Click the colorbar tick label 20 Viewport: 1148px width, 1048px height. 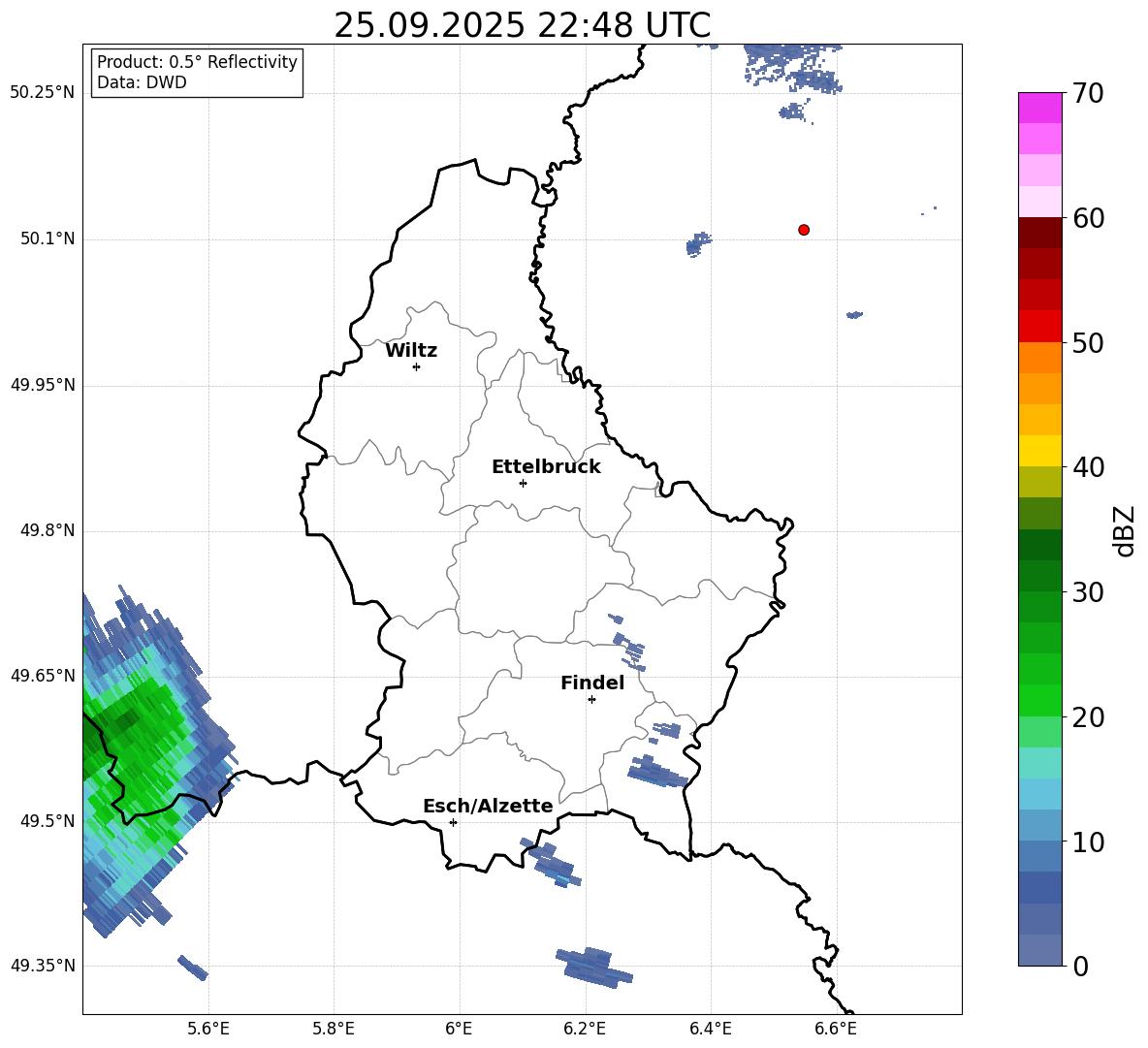click(1089, 717)
